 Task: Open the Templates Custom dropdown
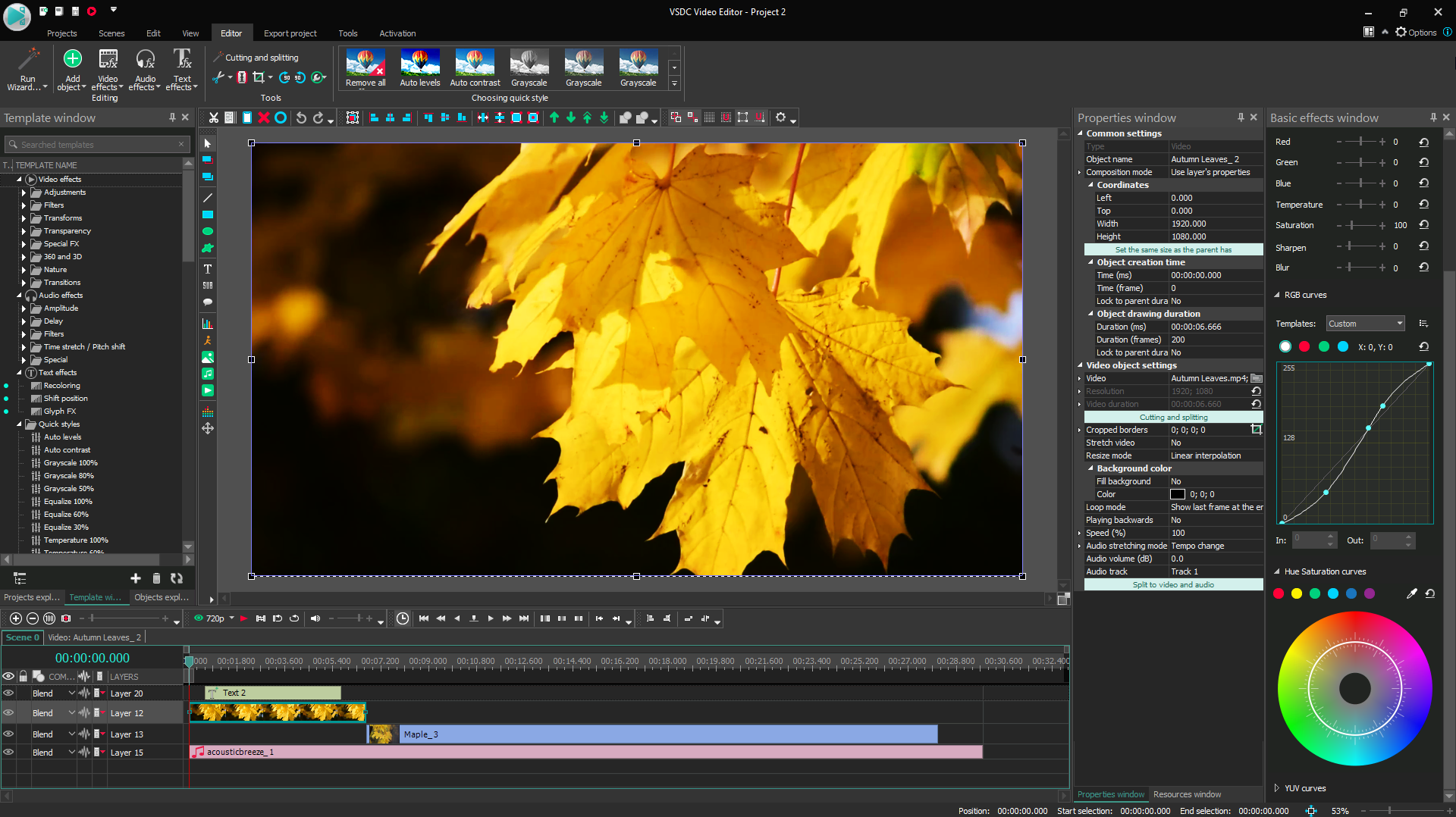[1365, 324]
